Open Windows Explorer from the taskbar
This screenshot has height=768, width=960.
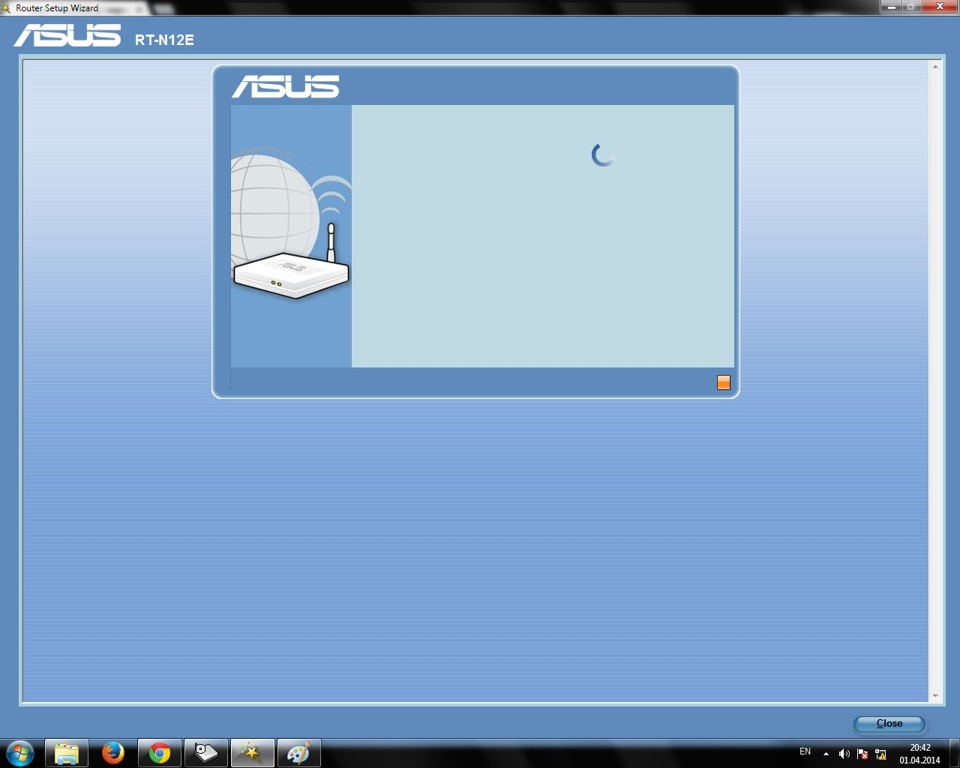coord(66,753)
